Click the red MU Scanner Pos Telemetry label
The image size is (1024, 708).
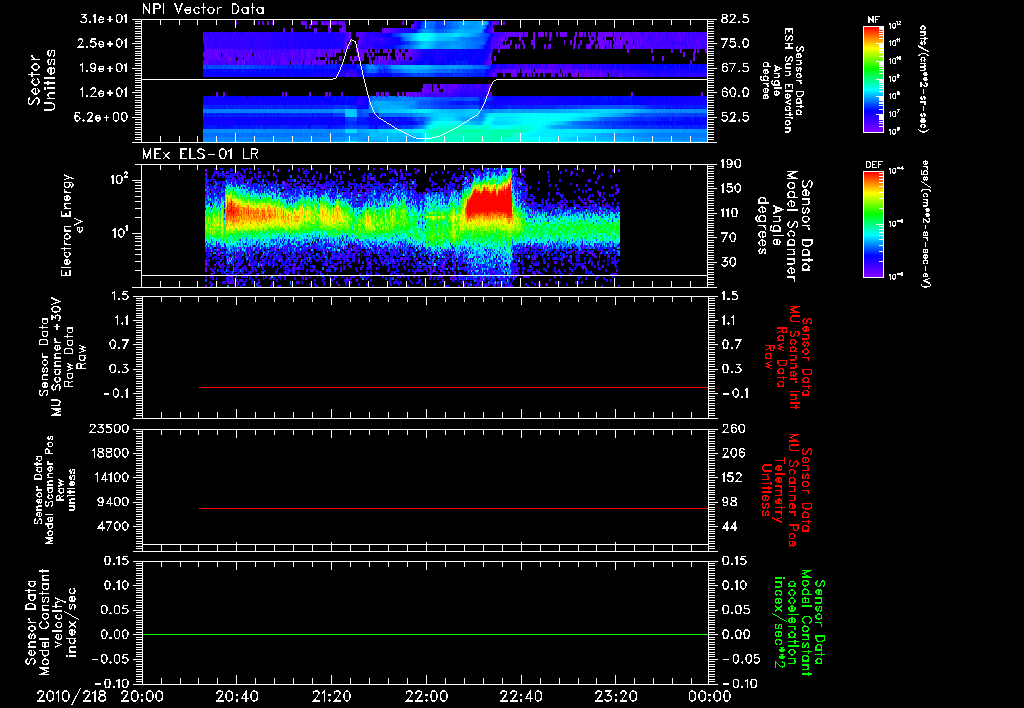[x=786, y=490]
